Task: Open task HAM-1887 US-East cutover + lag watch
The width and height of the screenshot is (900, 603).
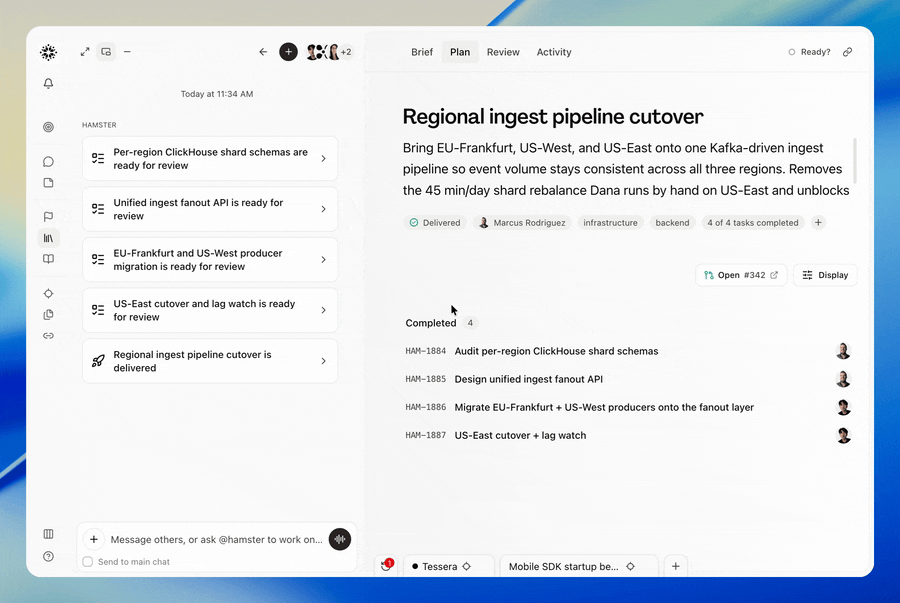Action: pos(628,435)
